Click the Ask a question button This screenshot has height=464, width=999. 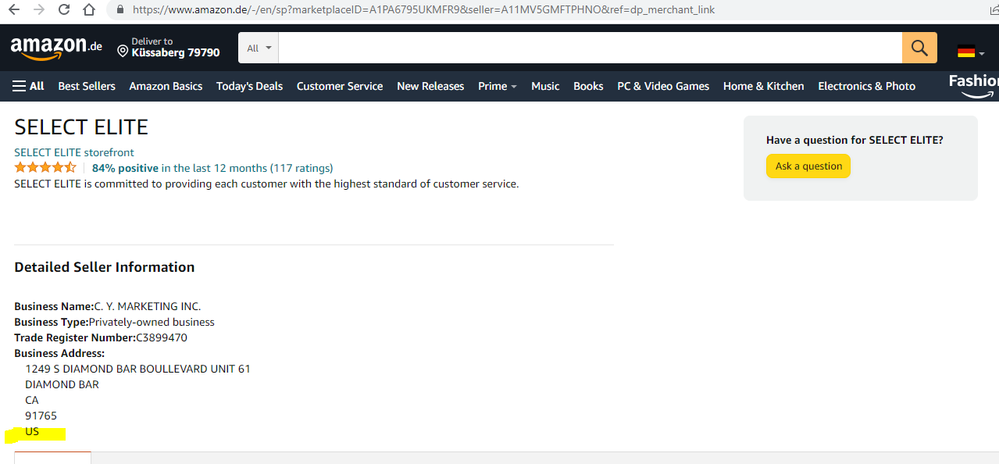(808, 166)
